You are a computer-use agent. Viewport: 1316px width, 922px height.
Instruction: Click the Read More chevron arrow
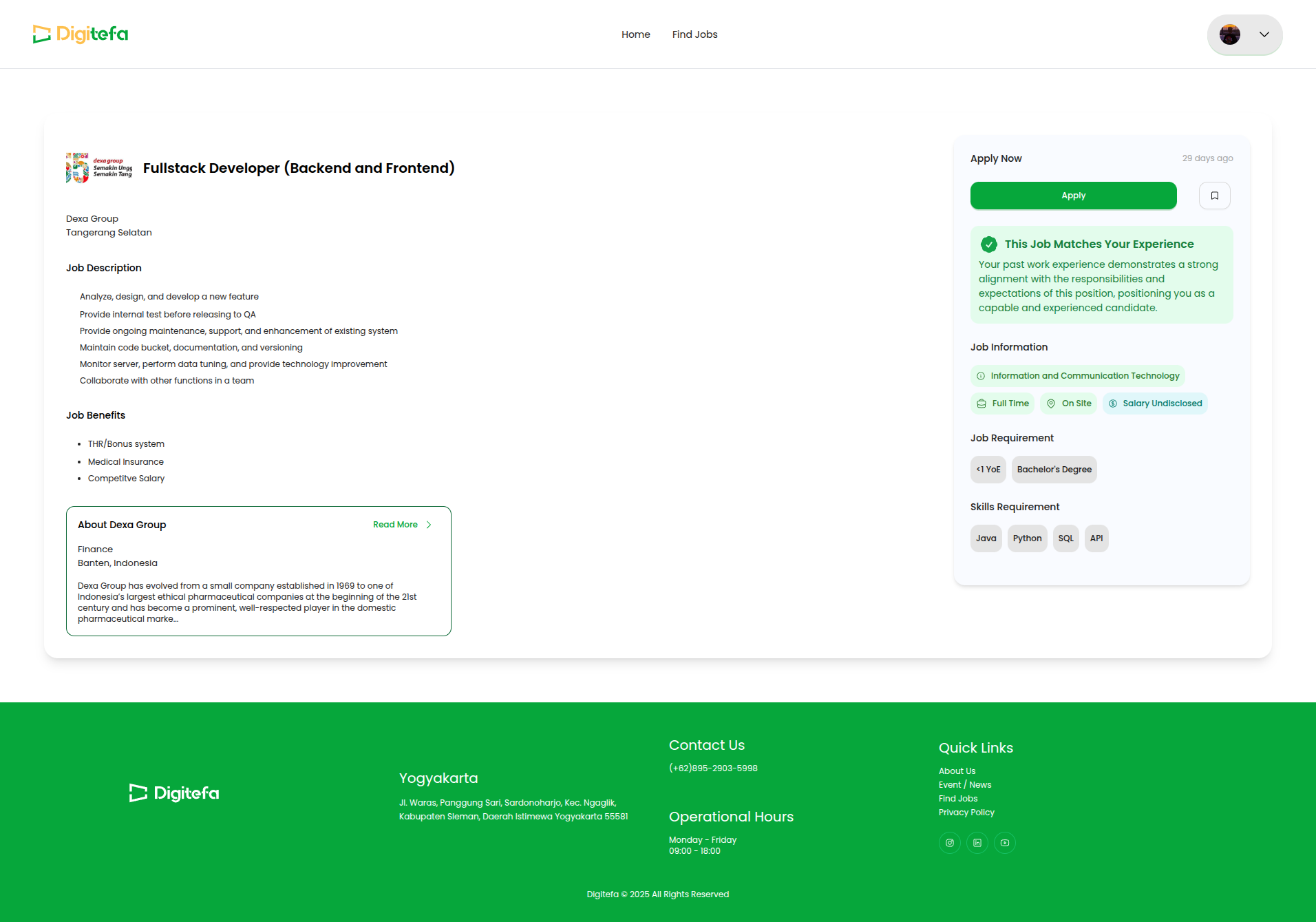[x=429, y=525]
